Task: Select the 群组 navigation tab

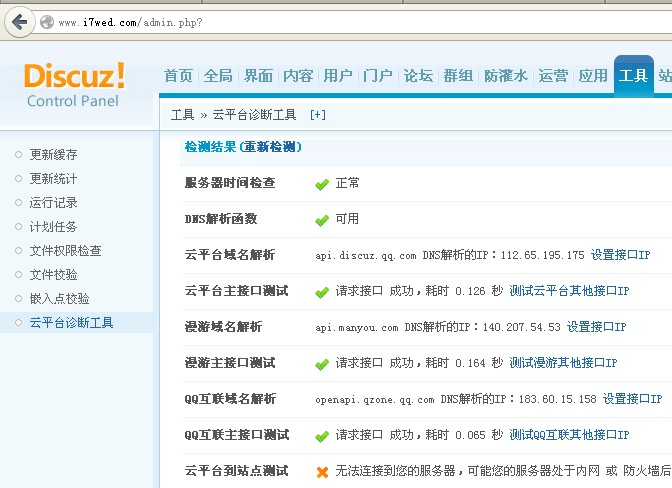Action: (x=458, y=76)
